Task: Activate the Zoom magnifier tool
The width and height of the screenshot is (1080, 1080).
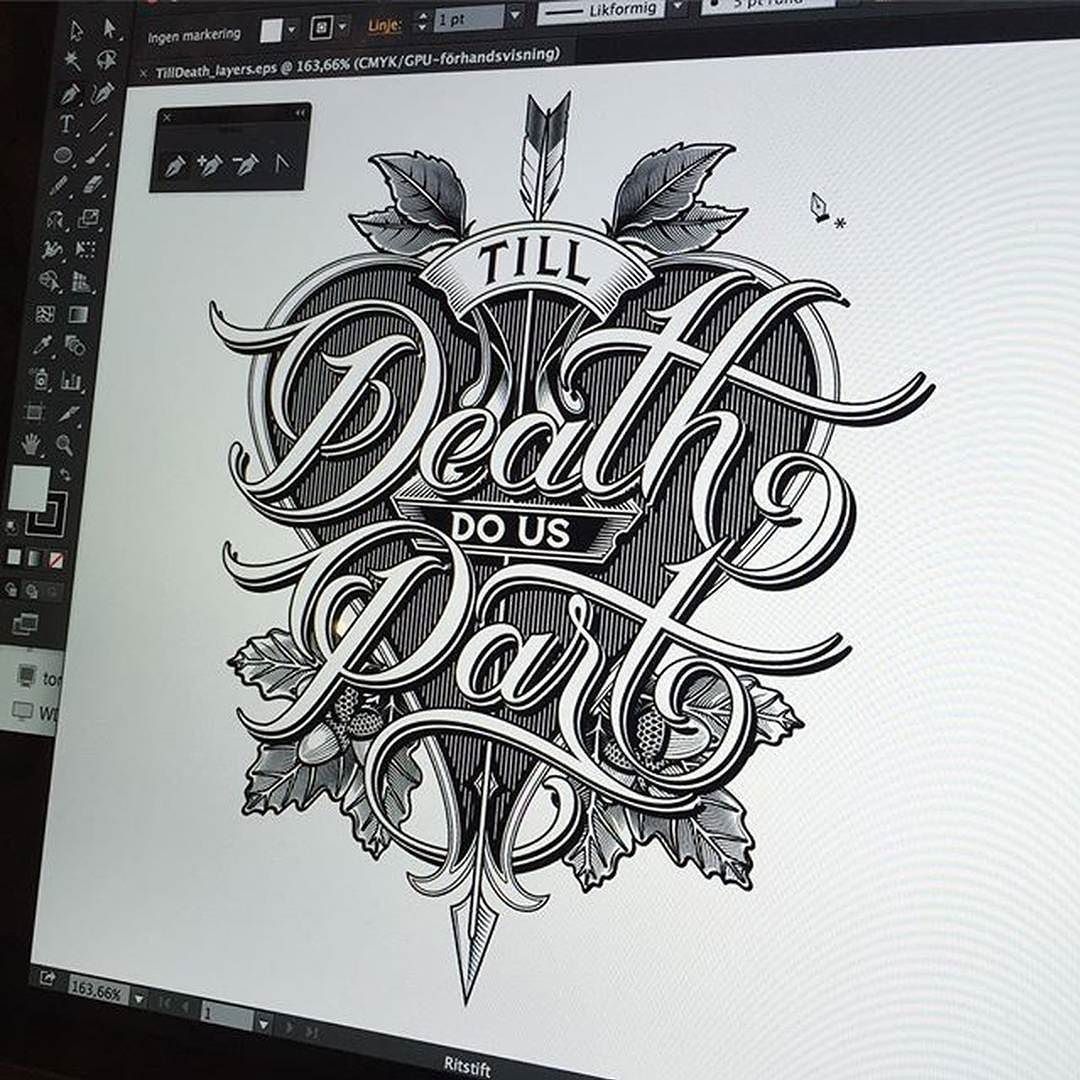Action: click(65, 443)
